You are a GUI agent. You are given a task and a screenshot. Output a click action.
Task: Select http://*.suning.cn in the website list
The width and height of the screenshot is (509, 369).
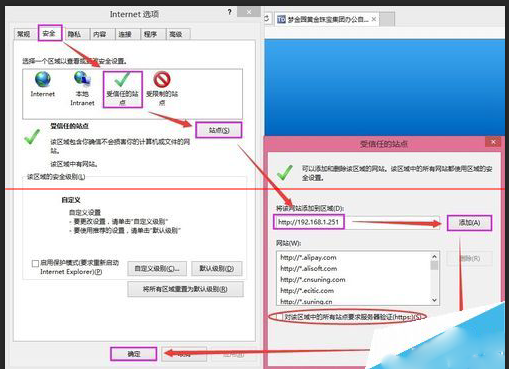pyautogui.click(x=306, y=301)
